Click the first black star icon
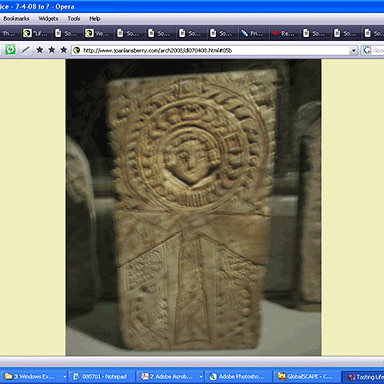The width and height of the screenshot is (384, 384). tap(39, 50)
